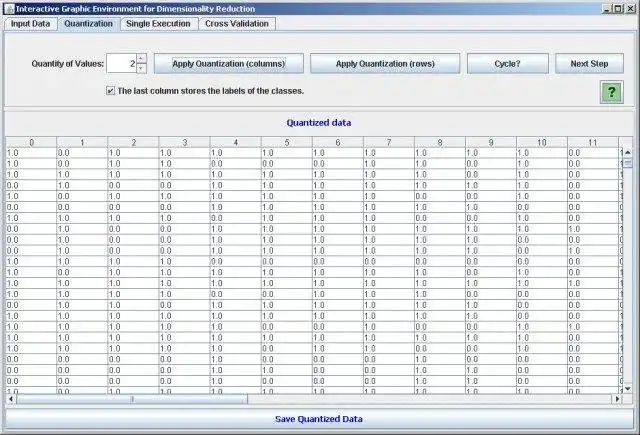Switch to the Input Data tab
This screenshot has height=435, width=640.
tap(31, 24)
